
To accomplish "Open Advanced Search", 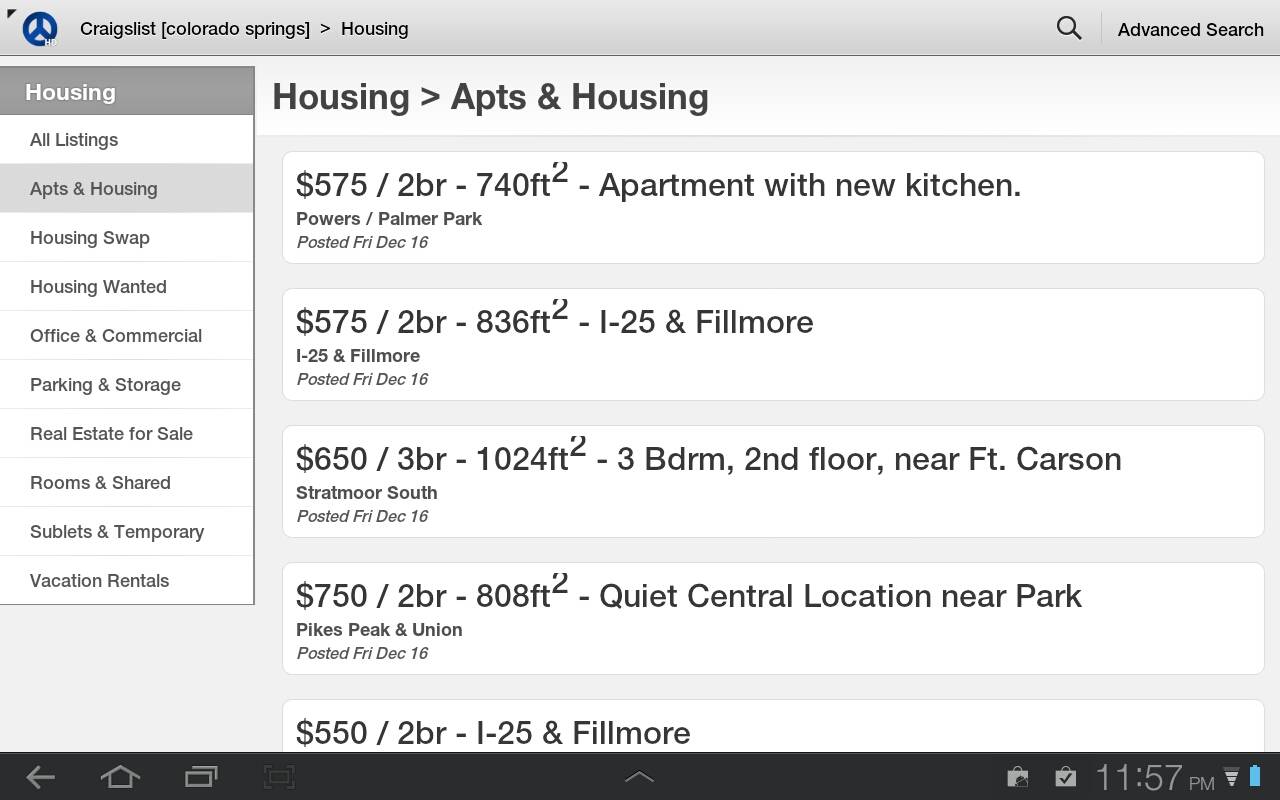I will click(1190, 29).
